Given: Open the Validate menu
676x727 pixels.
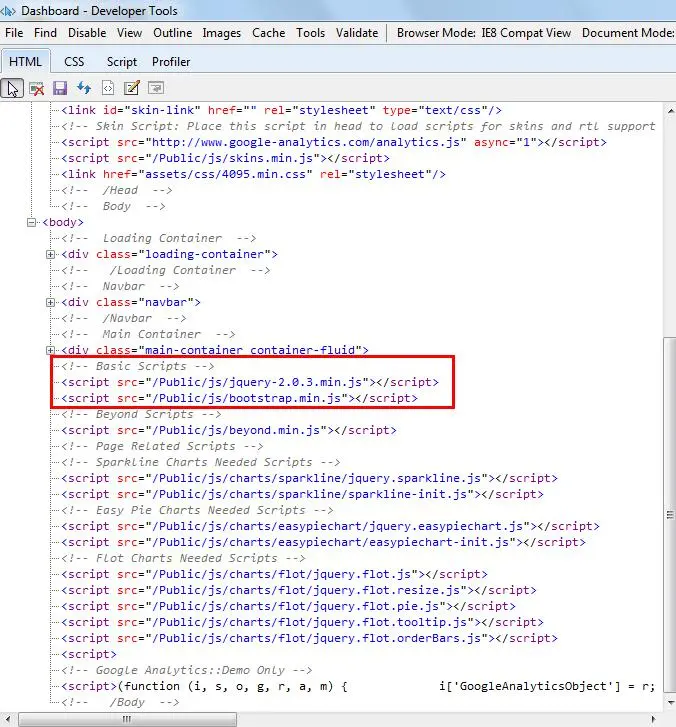Looking at the screenshot, I should pos(357,33).
